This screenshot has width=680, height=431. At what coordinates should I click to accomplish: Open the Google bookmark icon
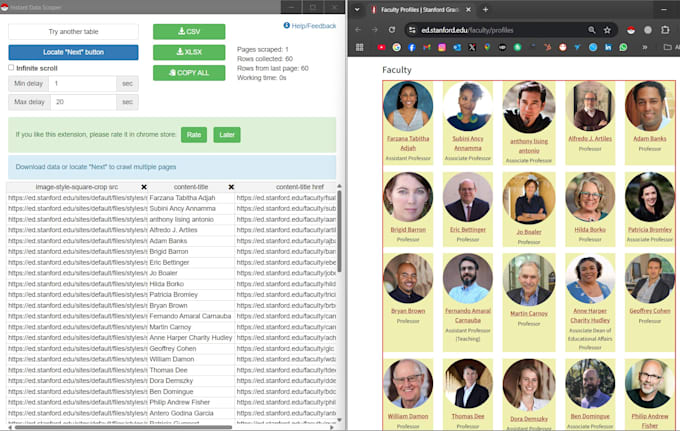pyautogui.click(x=396, y=47)
